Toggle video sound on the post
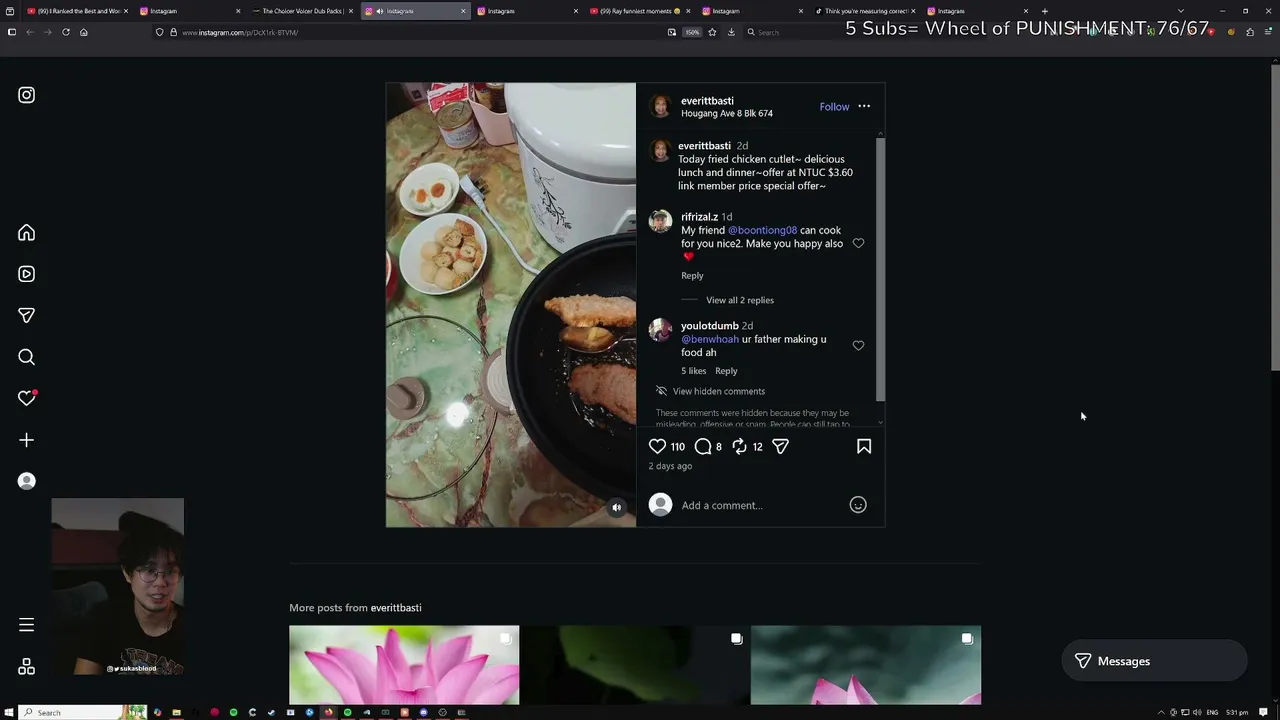 (x=617, y=508)
